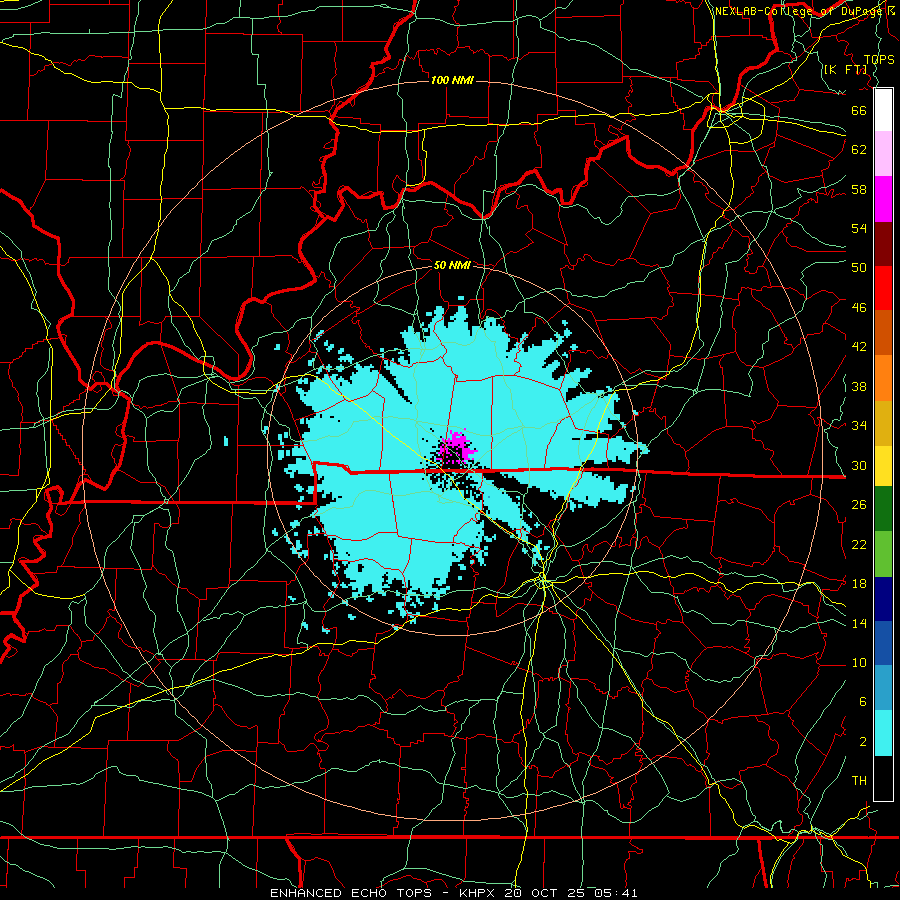Click the "66" legend value

pos(859,110)
